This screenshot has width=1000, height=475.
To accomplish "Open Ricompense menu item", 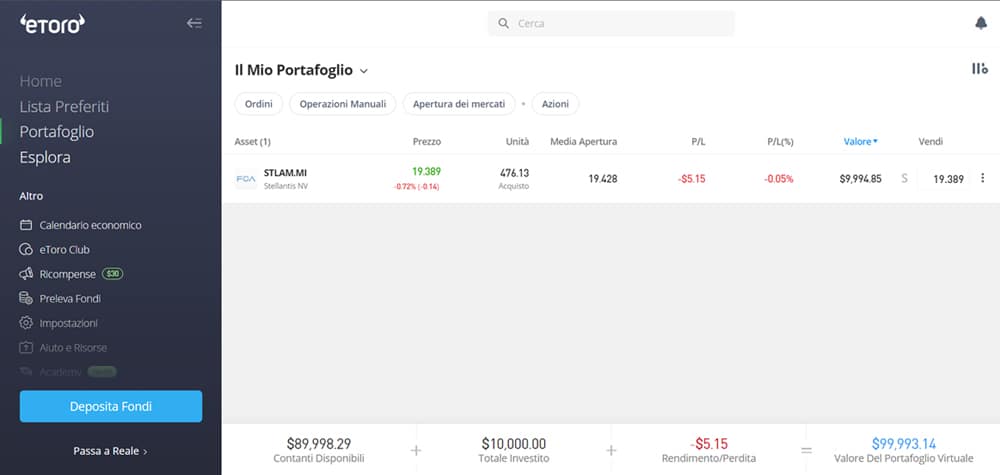I will click(x=68, y=274).
